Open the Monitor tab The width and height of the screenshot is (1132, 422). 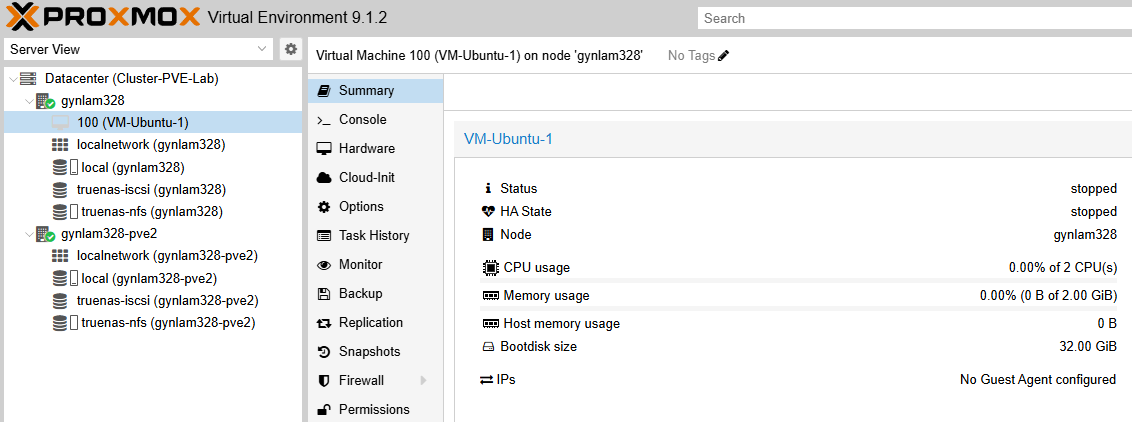375,265
